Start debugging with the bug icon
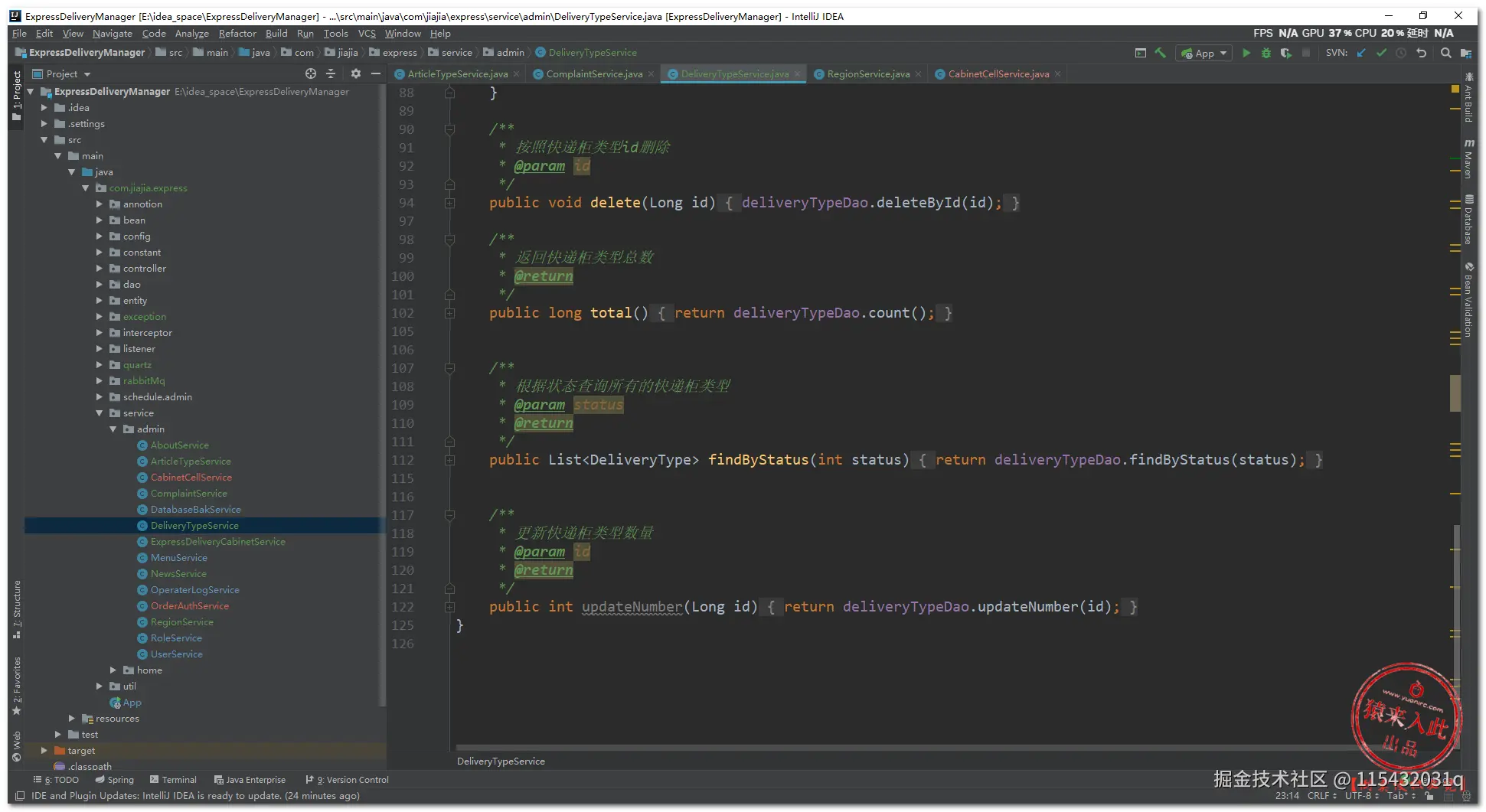The image size is (1486, 812). [1266, 53]
